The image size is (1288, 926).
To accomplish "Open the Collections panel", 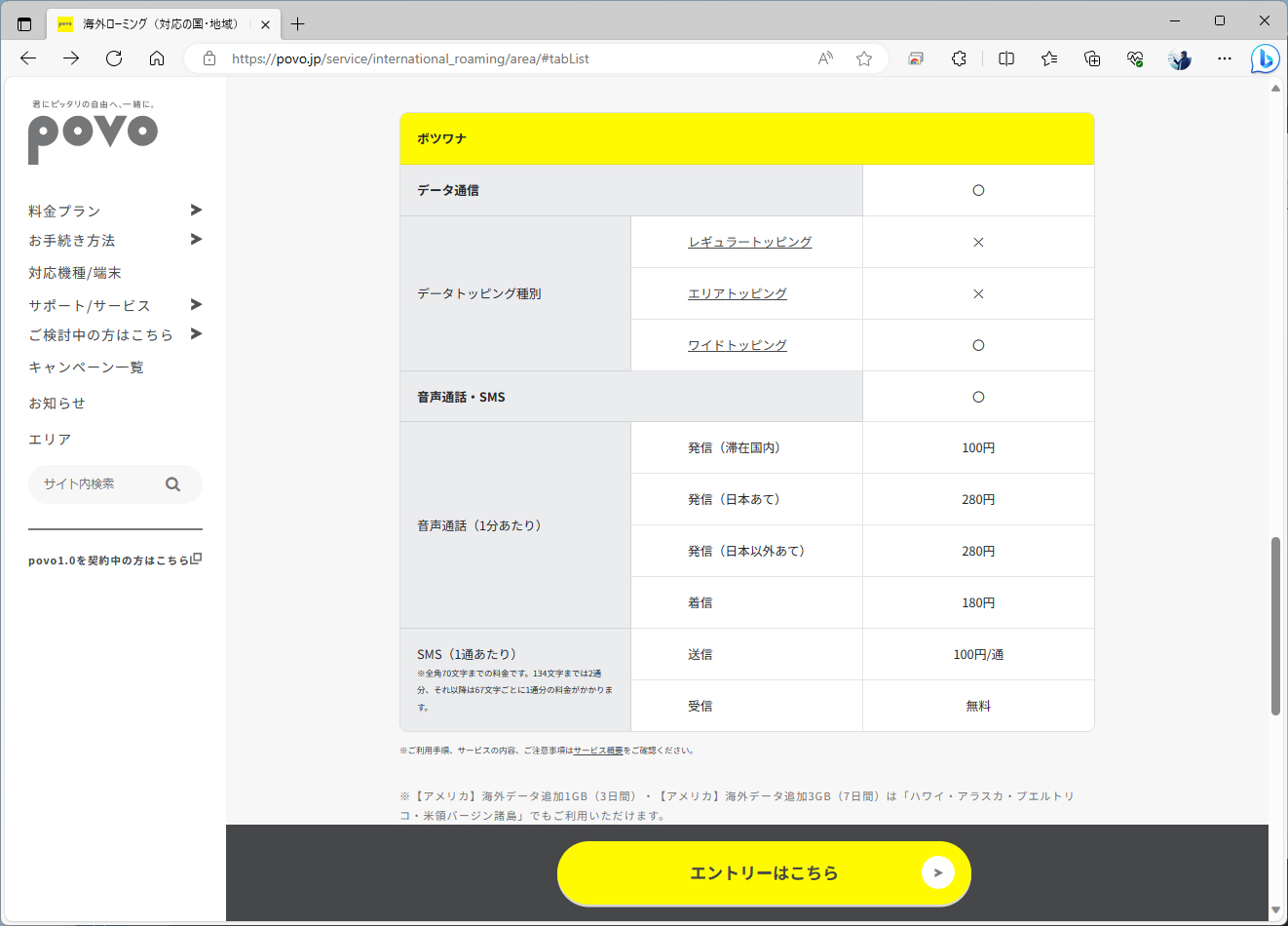I will 1092,58.
